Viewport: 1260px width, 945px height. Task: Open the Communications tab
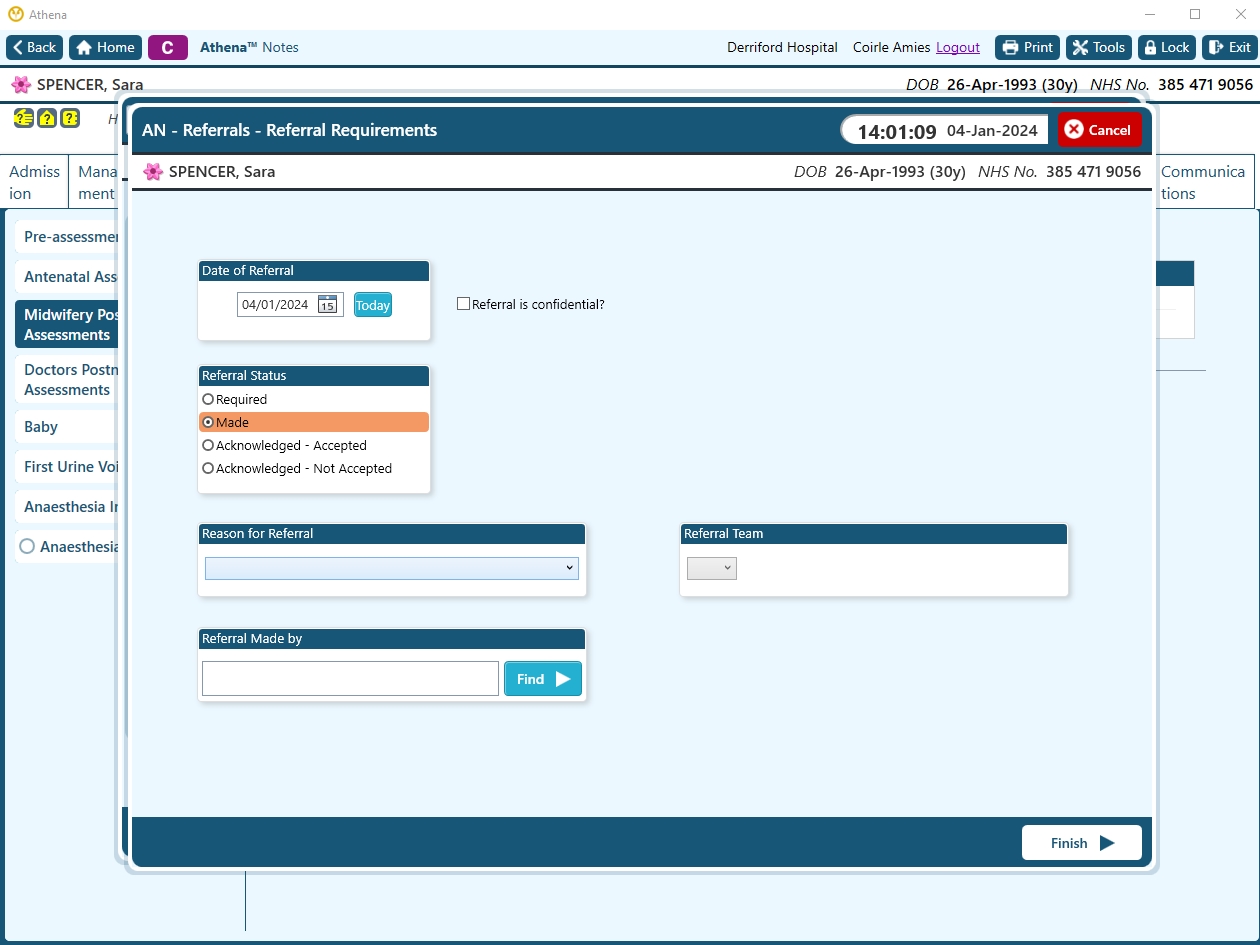point(1205,182)
